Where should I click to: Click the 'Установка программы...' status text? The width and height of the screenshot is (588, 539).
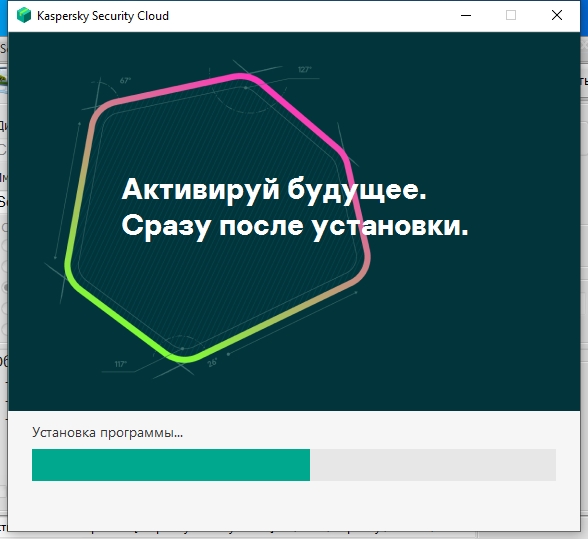click(108, 432)
